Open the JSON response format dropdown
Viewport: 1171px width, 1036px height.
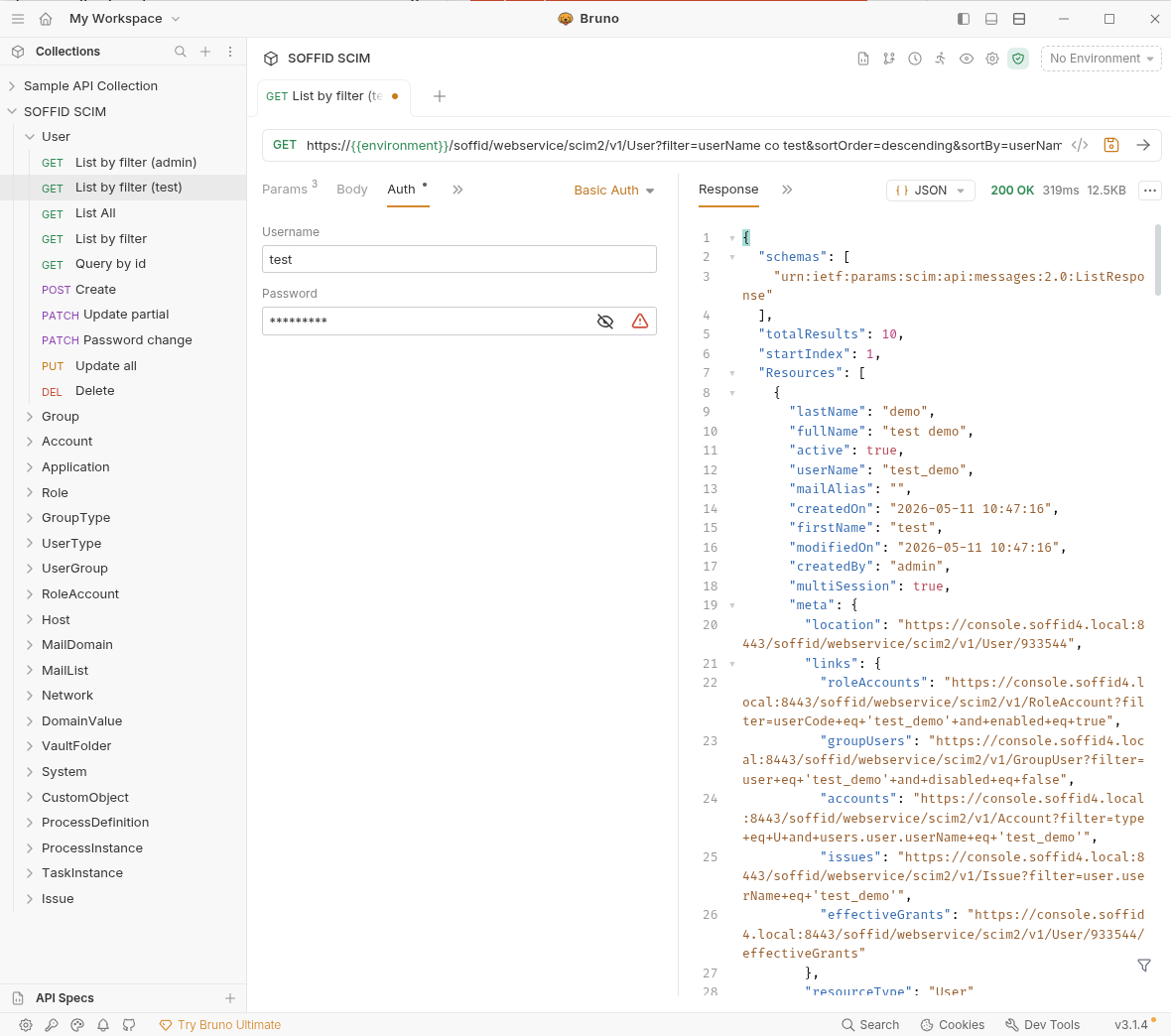point(931,191)
